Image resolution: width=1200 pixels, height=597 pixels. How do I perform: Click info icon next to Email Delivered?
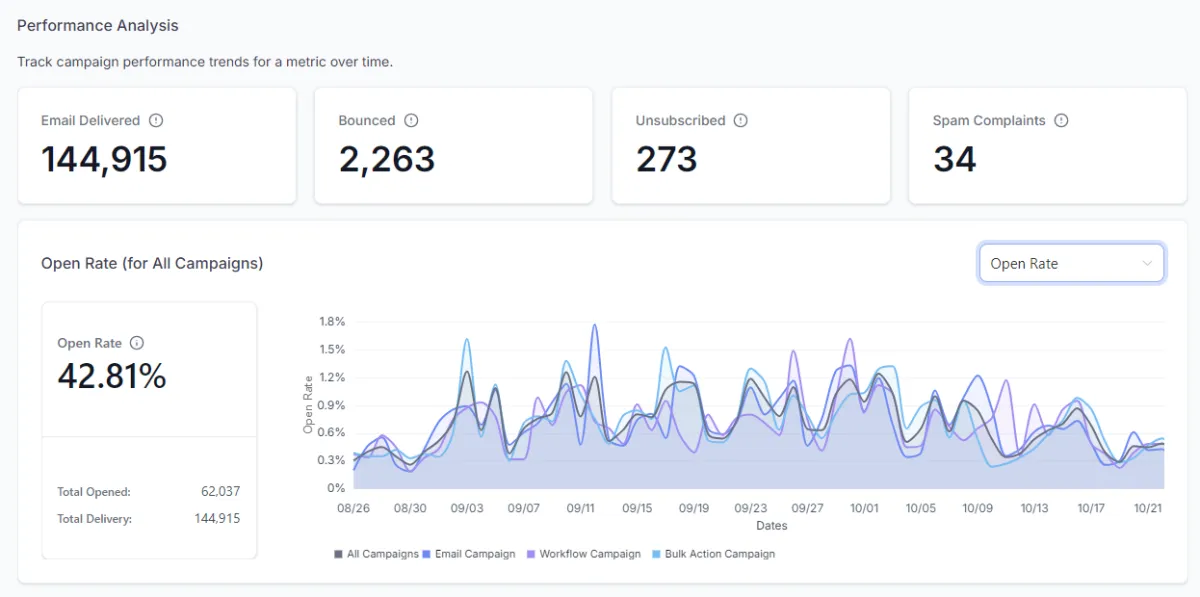pyautogui.click(x=156, y=120)
